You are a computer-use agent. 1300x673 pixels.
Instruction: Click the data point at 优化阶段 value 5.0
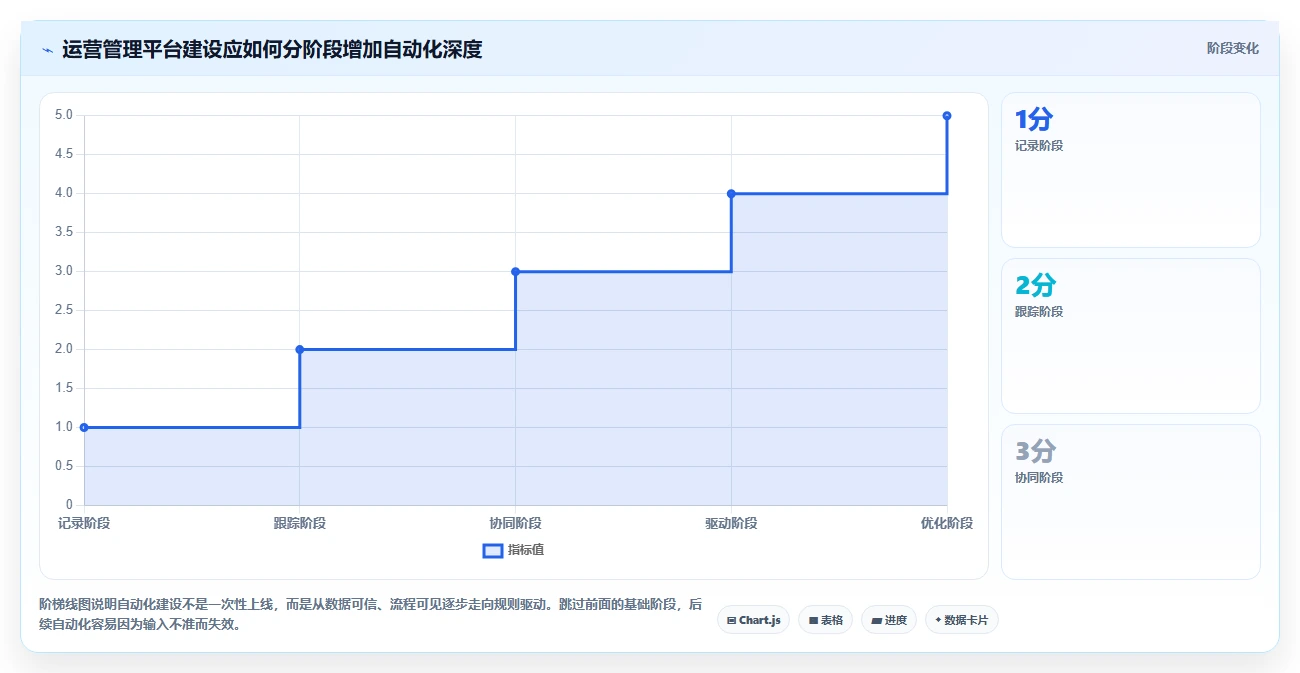pos(947,116)
